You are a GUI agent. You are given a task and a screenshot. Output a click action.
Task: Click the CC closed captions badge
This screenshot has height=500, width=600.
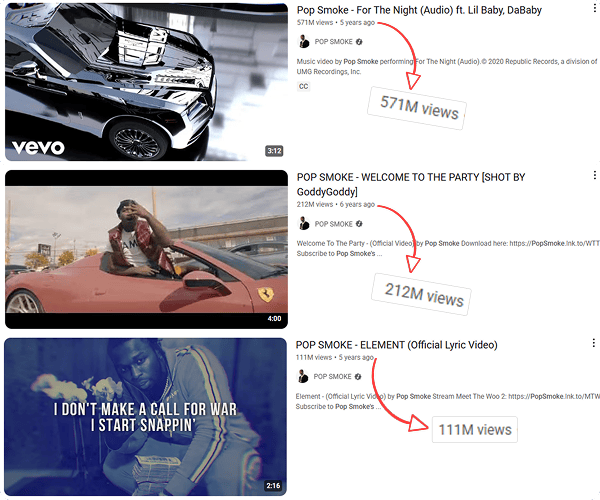click(x=303, y=86)
